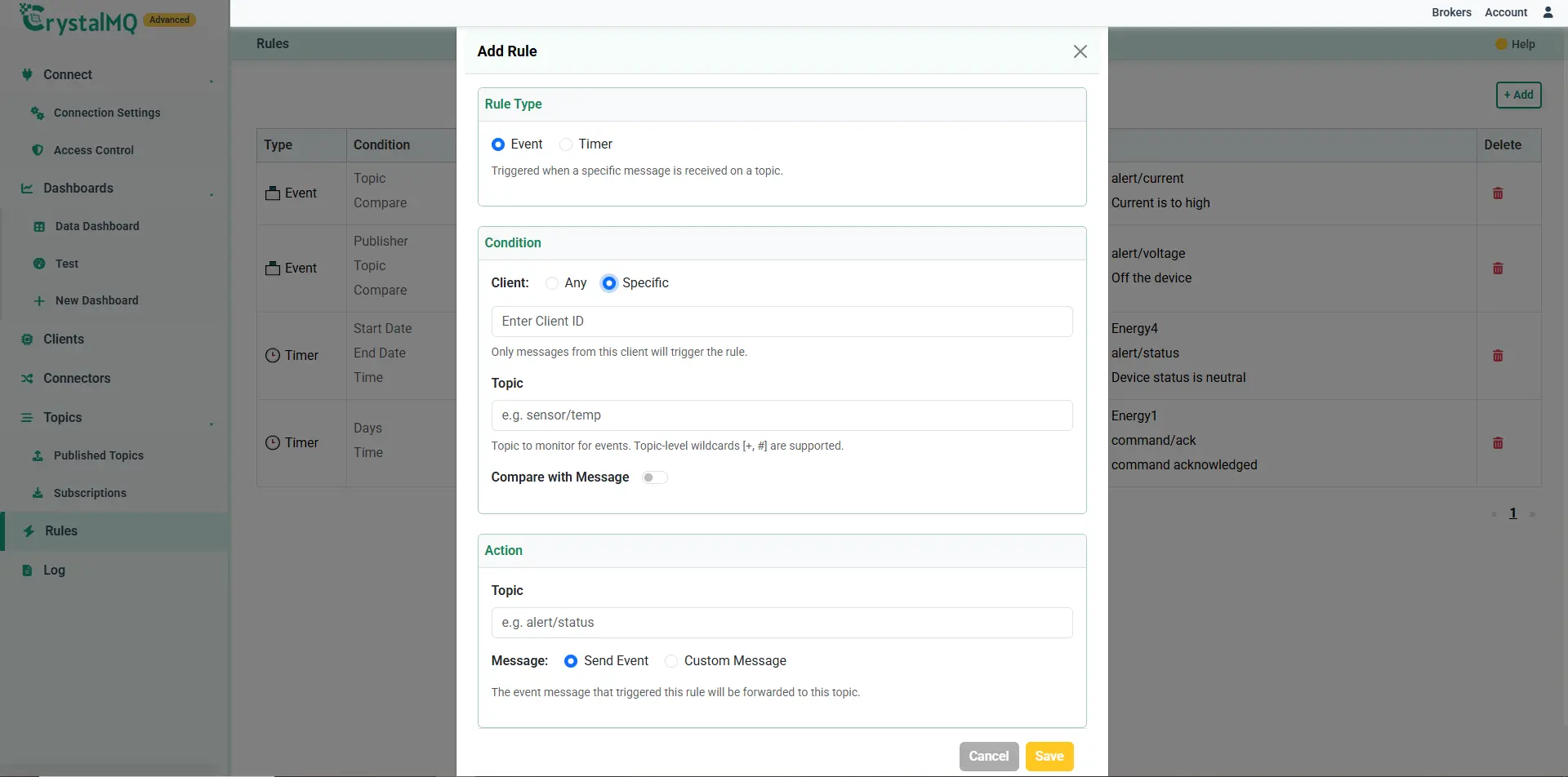Delete the Energy4 alert/status rule

[x=1498, y=356]
